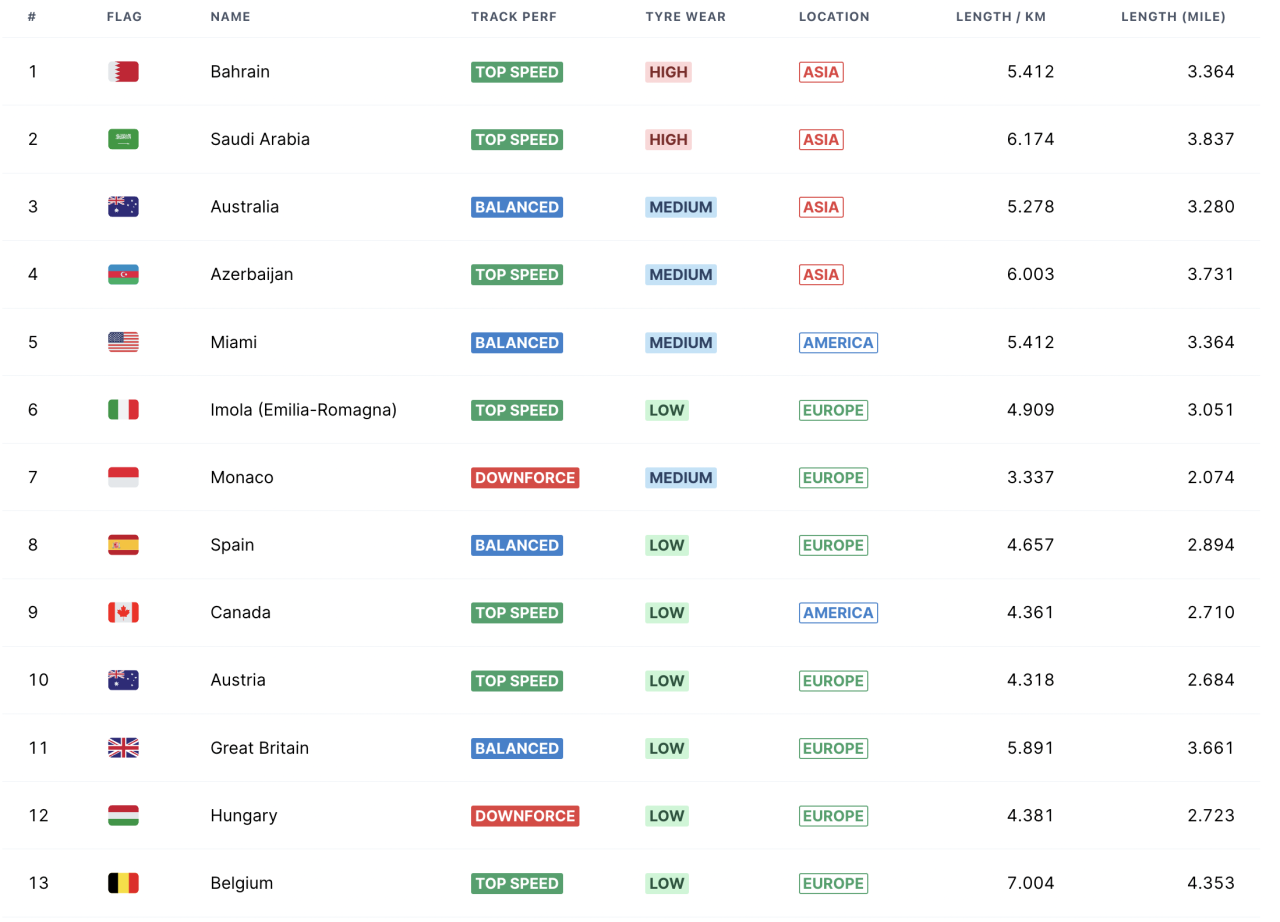Click the HIGH tyre wear badge for Bahrain

click(668, 72)
